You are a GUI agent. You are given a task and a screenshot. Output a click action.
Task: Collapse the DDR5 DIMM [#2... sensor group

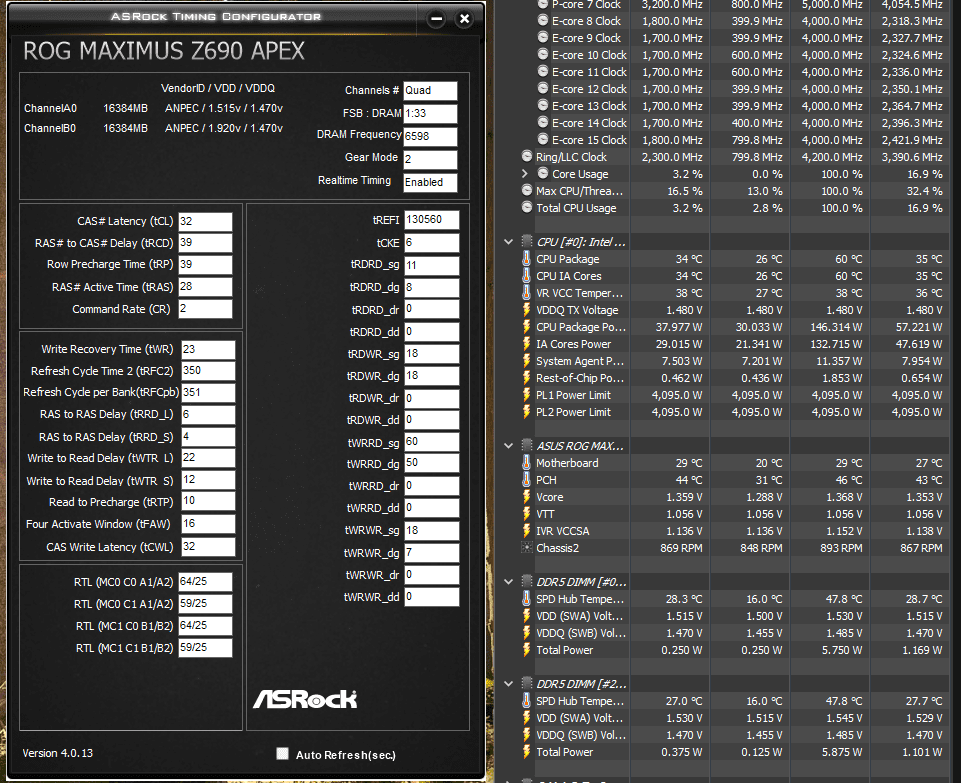coord(508,684)
